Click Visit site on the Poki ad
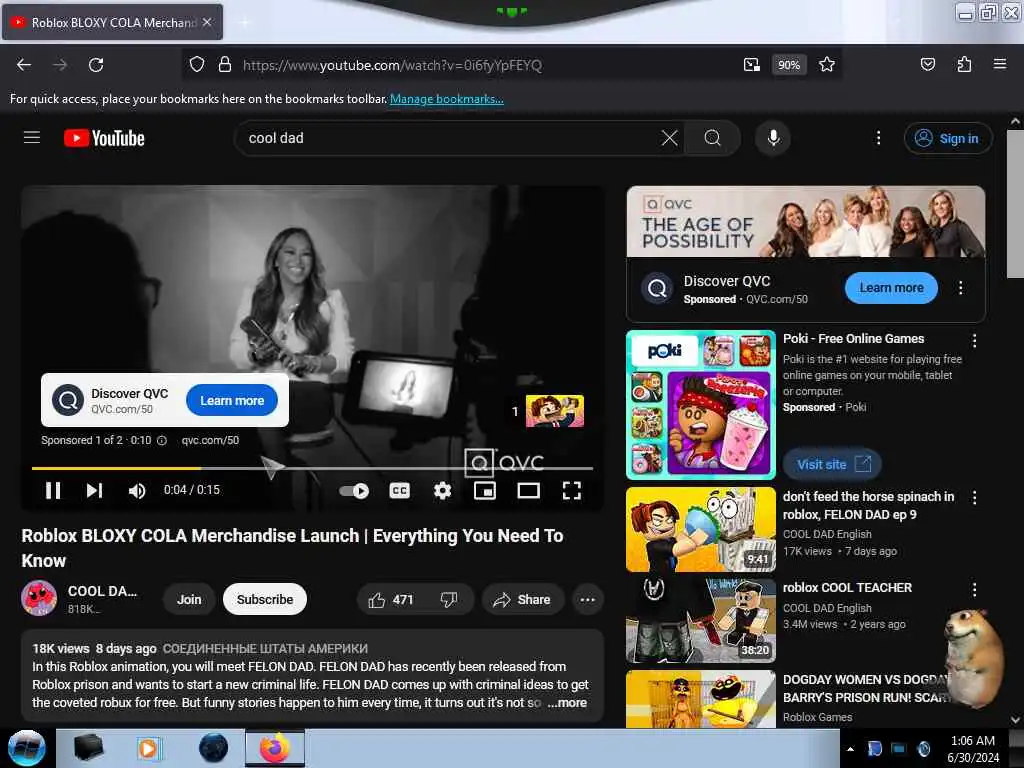Viewport: 1024px width, 768px height. [x=833, y=464]
